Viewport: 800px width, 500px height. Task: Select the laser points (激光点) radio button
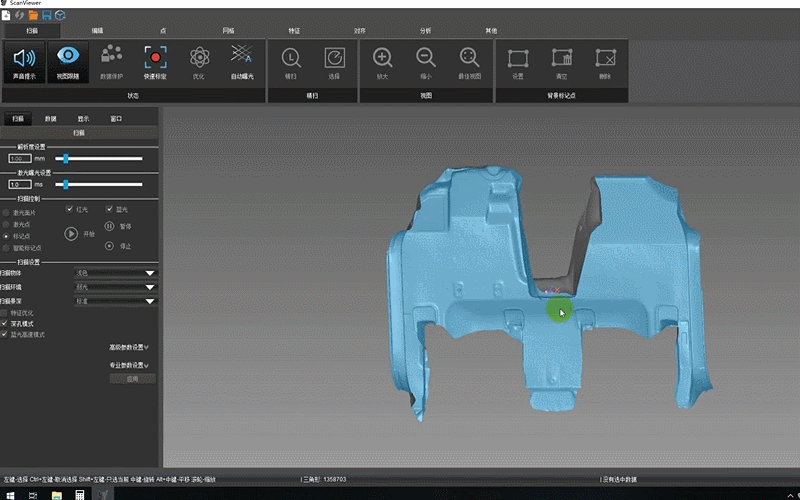click(7, 224)
